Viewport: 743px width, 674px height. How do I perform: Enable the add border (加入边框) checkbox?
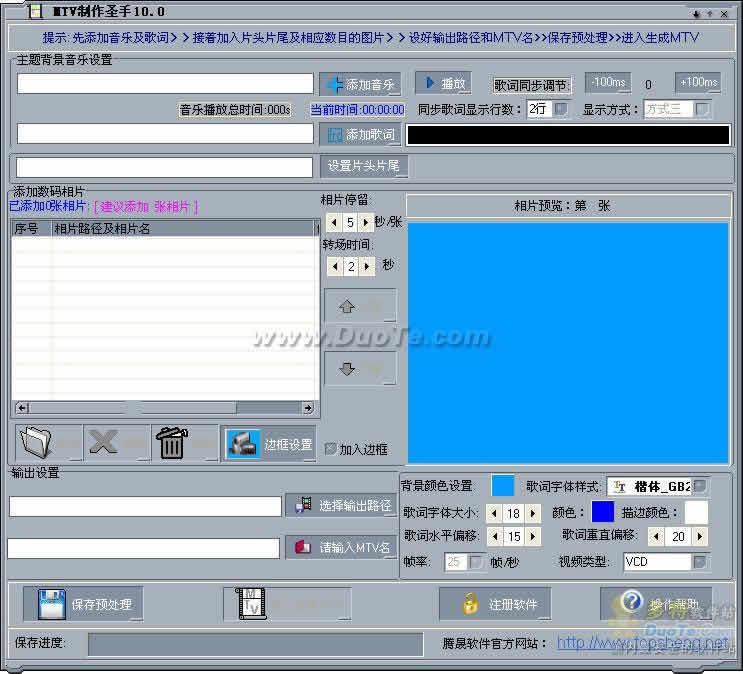tap(331, 450)
